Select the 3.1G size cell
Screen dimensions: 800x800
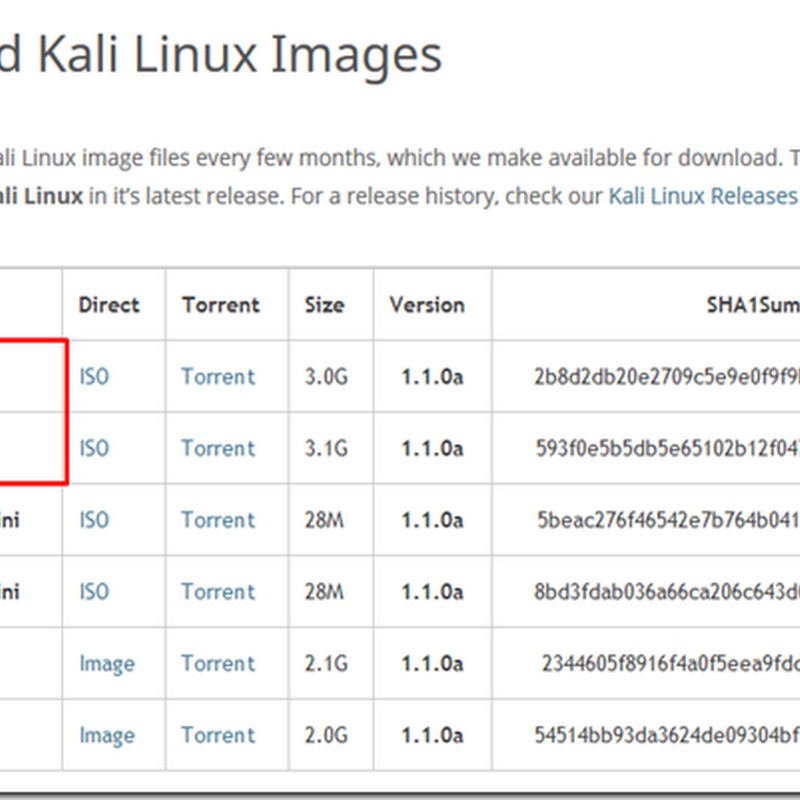click(x=326, y=448)
